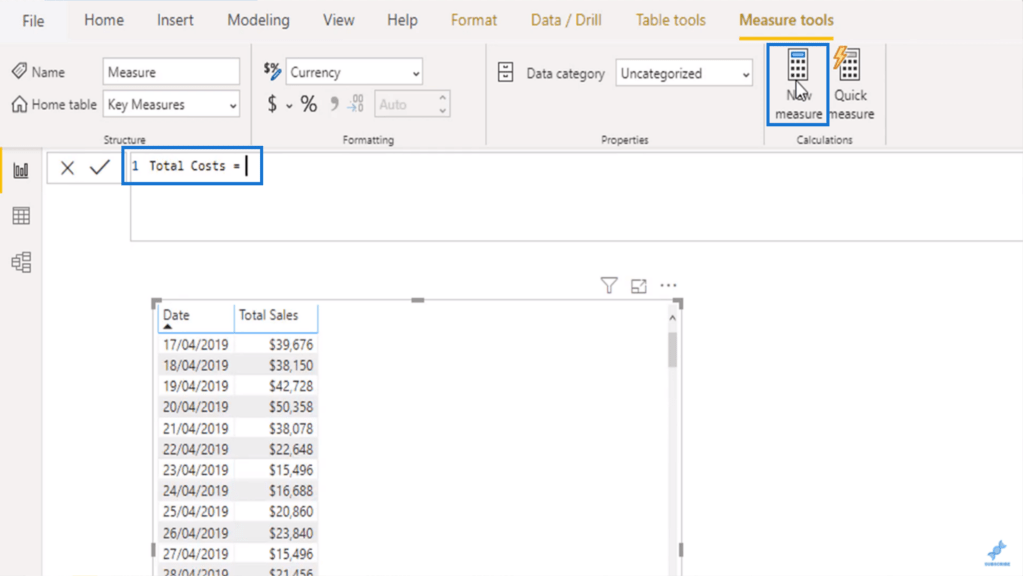Select the 27/04/2019 date cell

point(195,554)
